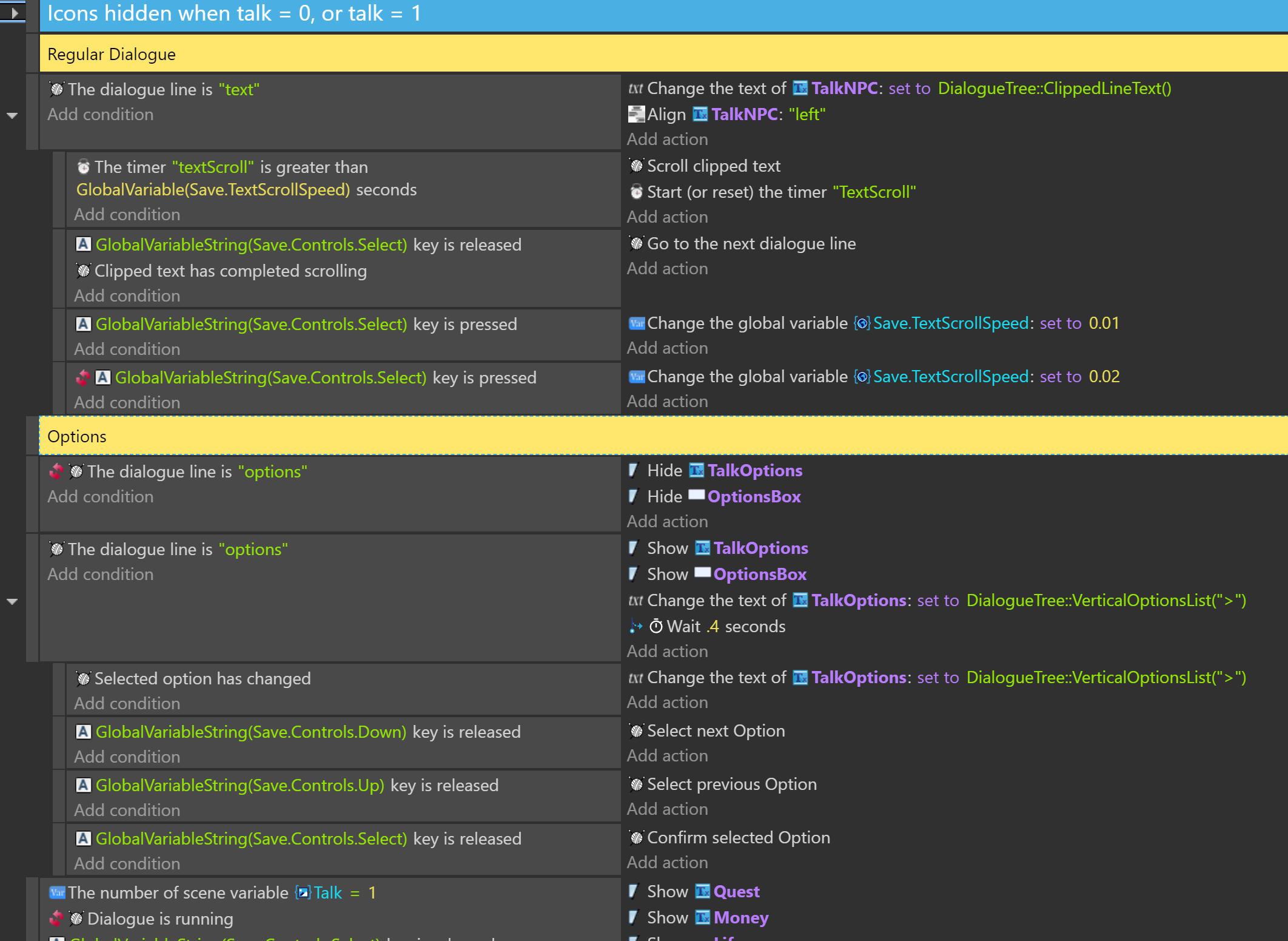Screen dimensions: 1288x941
Task: Click the keyboard icon beside Controls.Down condition
Action: tap(83, 732)
